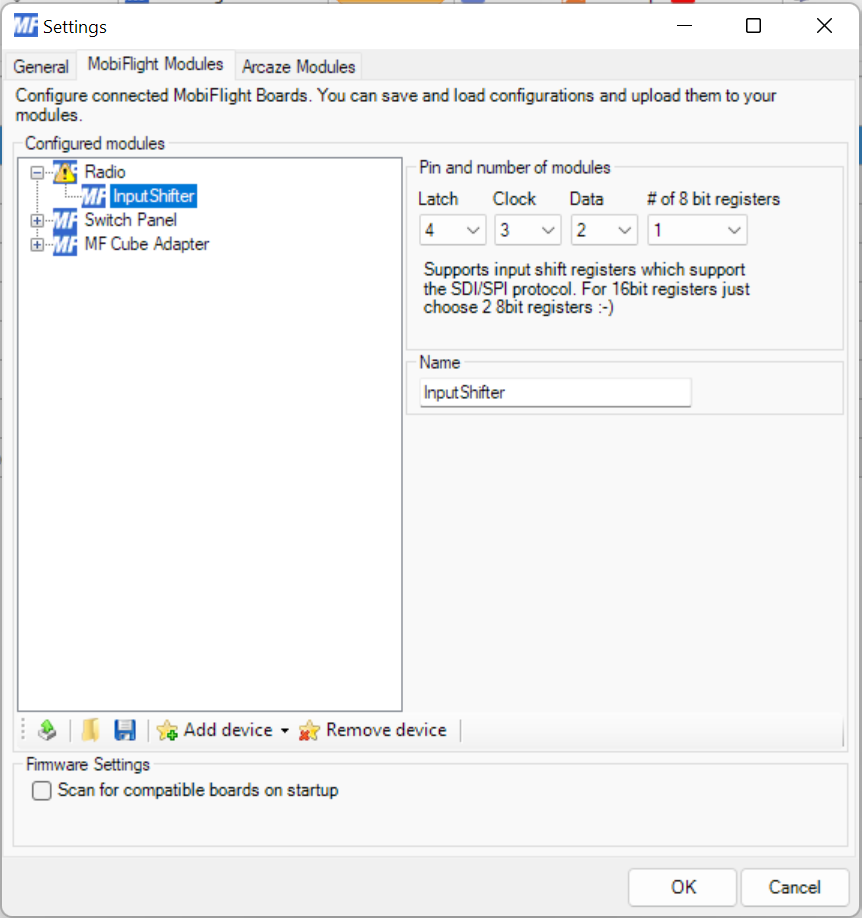Minimize the Settings window

685,26
